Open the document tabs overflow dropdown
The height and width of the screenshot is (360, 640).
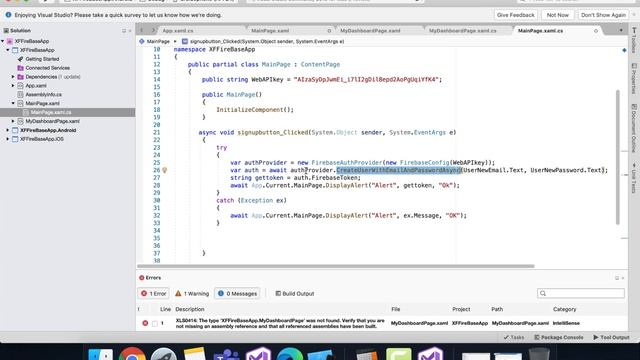tap(621, 31)
